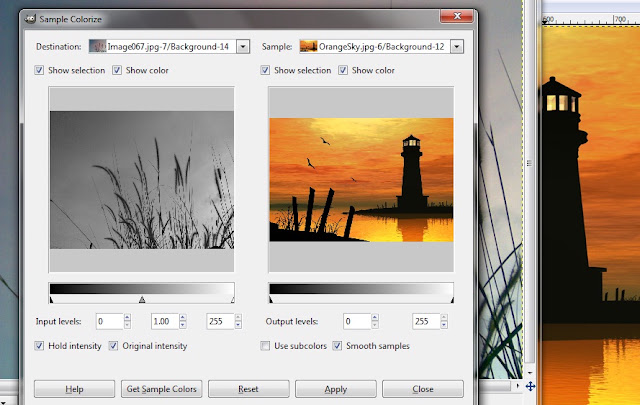Disable destination Show color checkbox

click(117, 70)
